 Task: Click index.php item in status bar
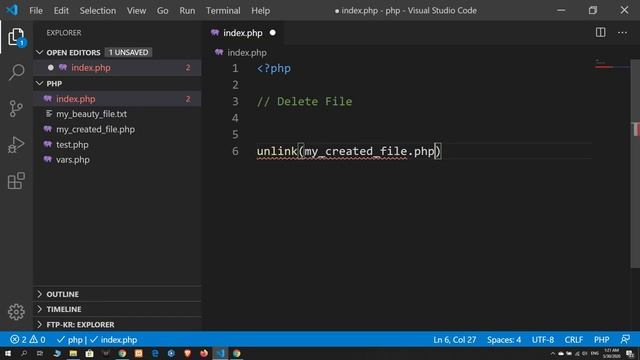[x=114, y=340]
